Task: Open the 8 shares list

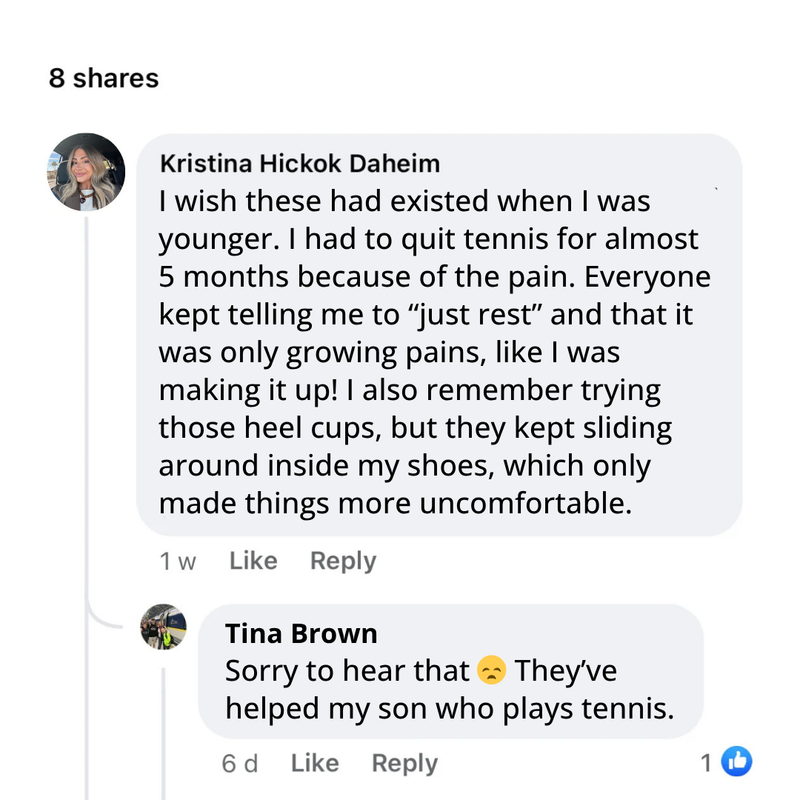Action: (103, 78)
